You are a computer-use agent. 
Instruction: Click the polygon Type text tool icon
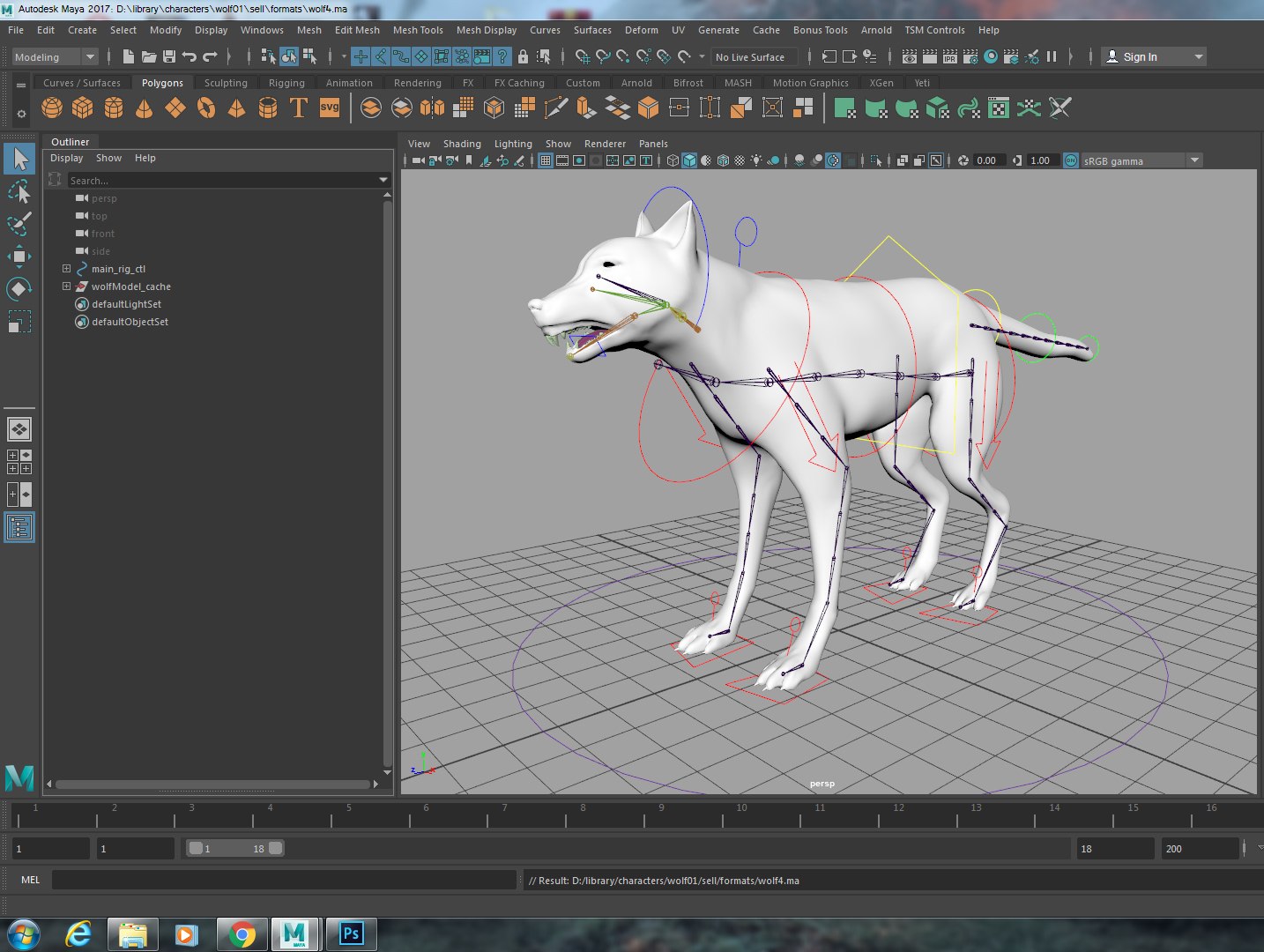299,108
